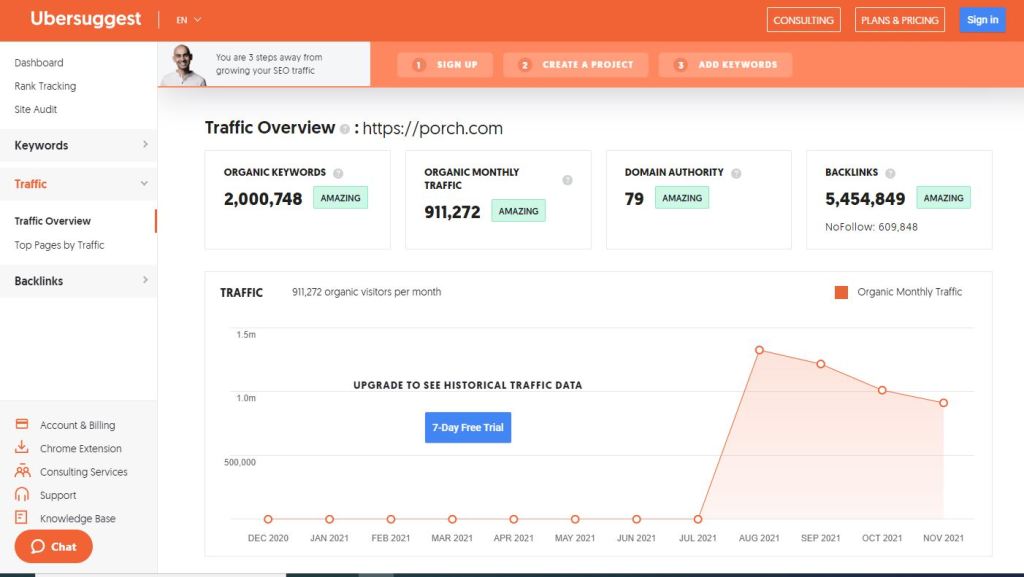
Task: Click the Support headset icon
Action: [21, 494]
